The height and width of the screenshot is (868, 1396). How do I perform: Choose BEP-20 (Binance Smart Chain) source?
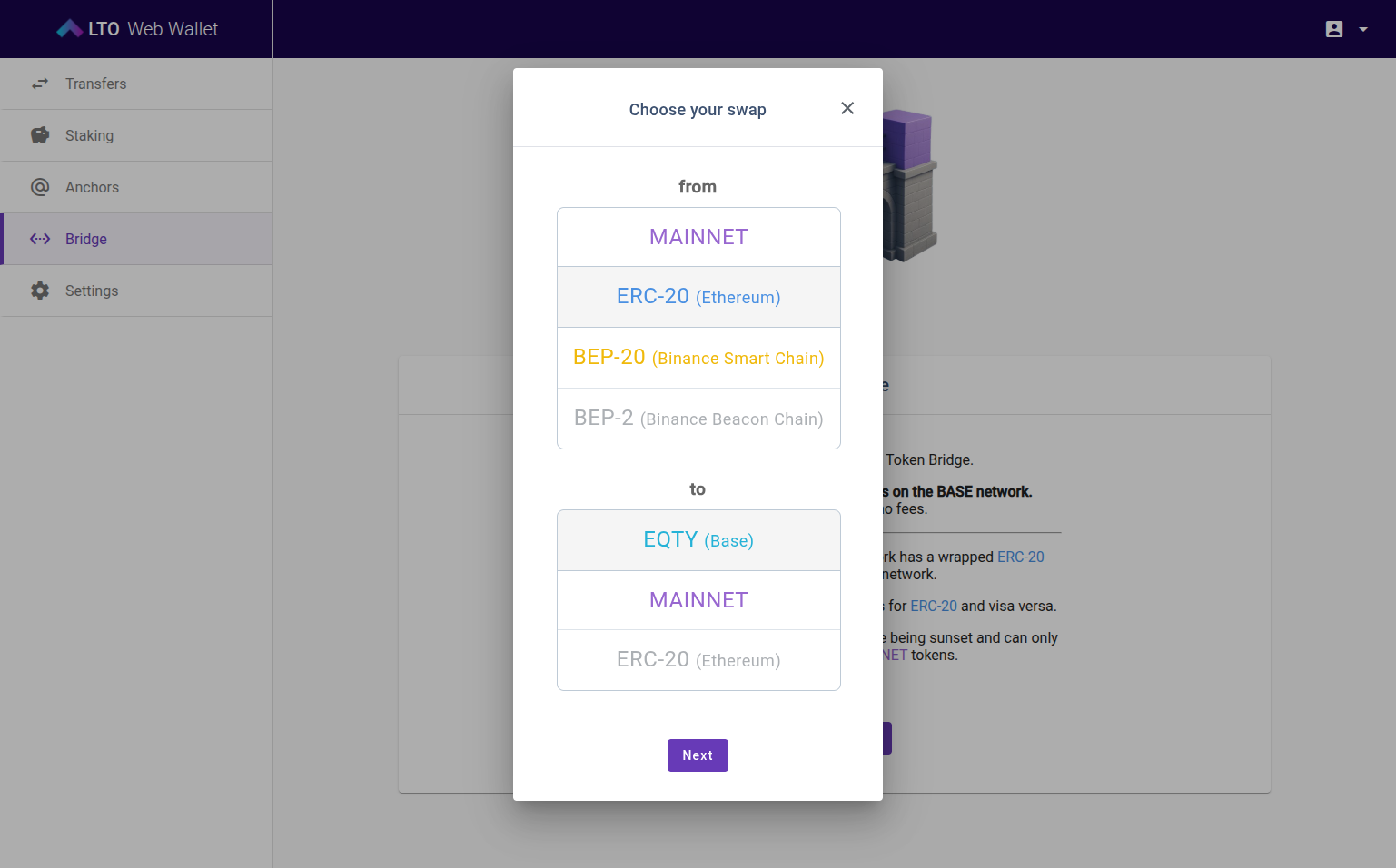698,358
